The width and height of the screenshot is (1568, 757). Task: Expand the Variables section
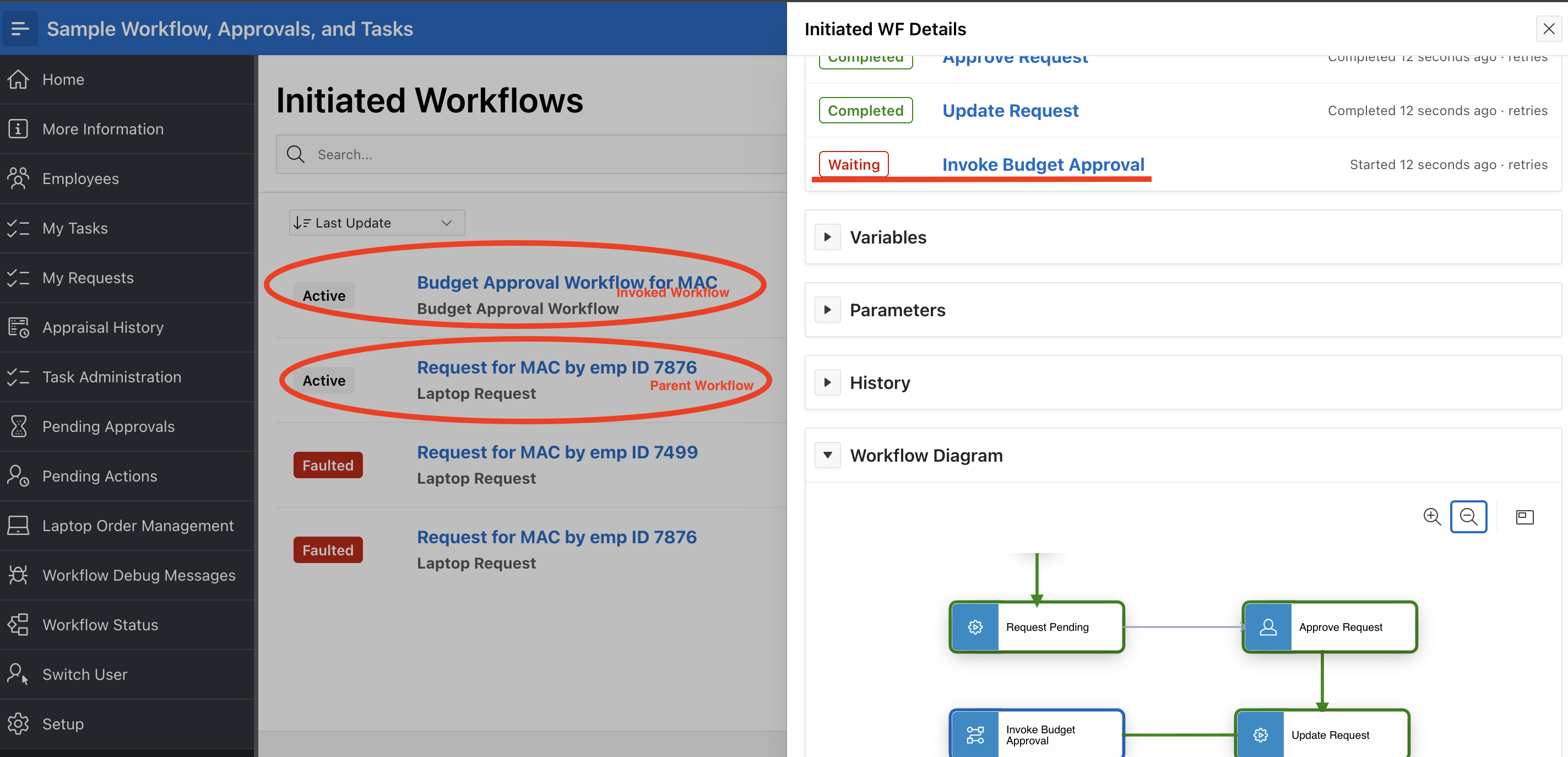827,237
